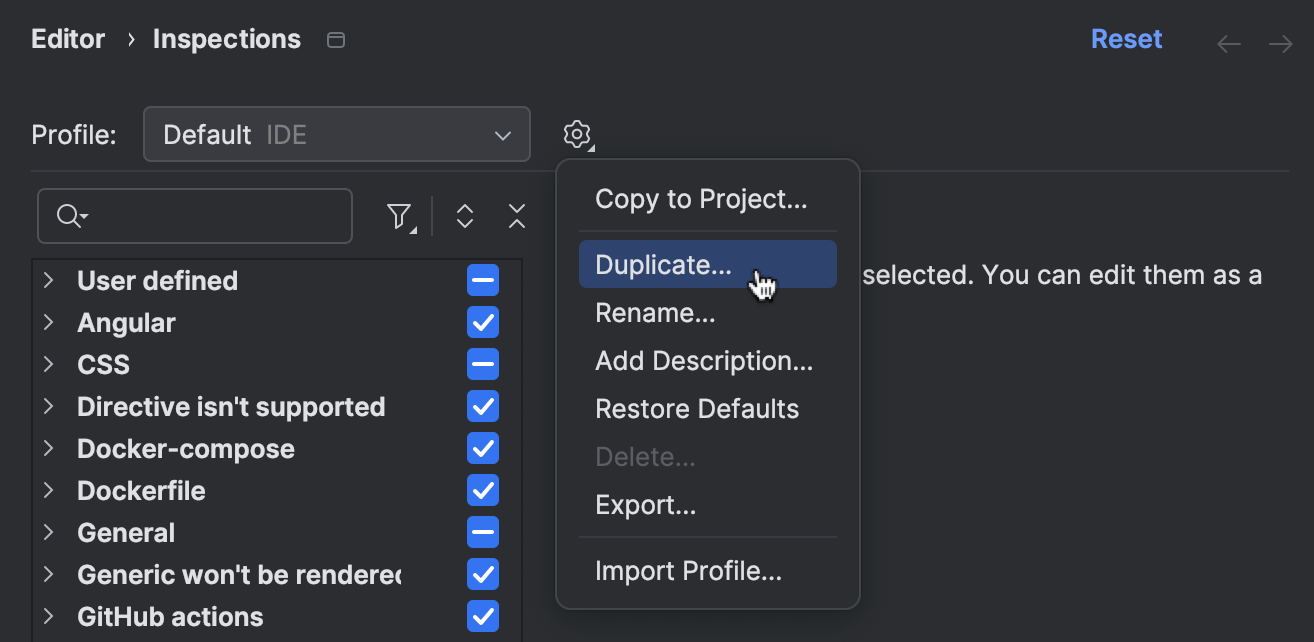
Task: Click the forward navigation arrow
Action: click(x=1280, y=43)
